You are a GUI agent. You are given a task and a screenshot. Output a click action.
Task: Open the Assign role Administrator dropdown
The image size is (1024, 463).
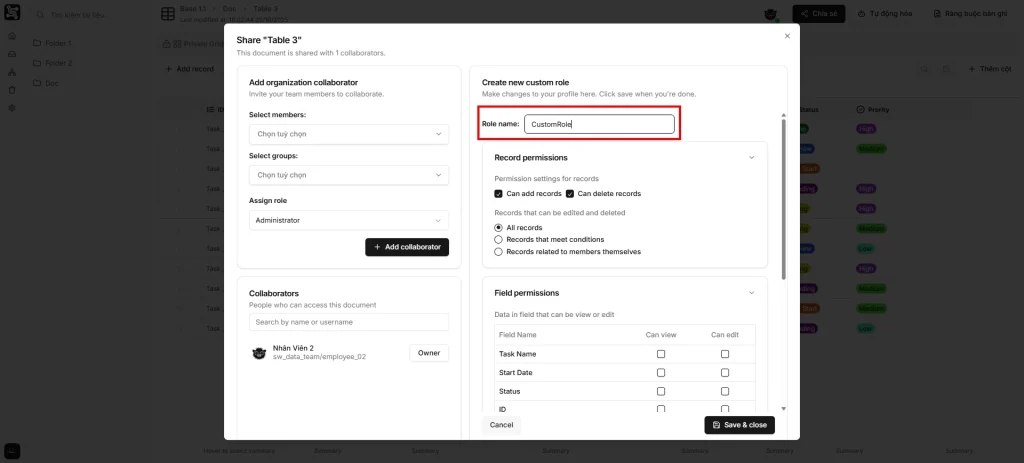pos(348,220)
